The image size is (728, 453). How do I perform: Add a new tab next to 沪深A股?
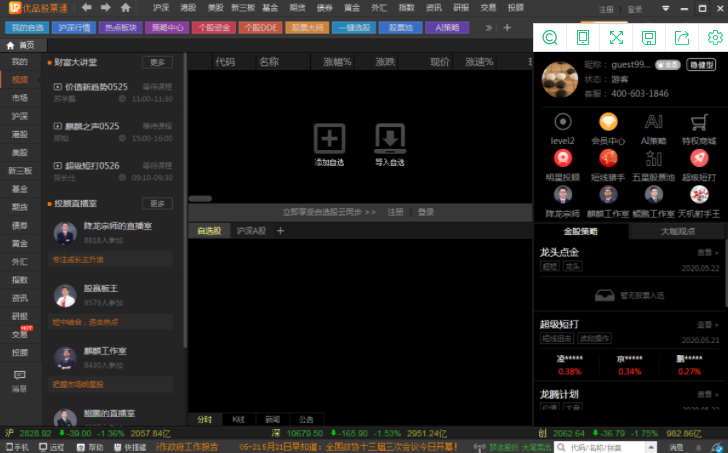280,231
